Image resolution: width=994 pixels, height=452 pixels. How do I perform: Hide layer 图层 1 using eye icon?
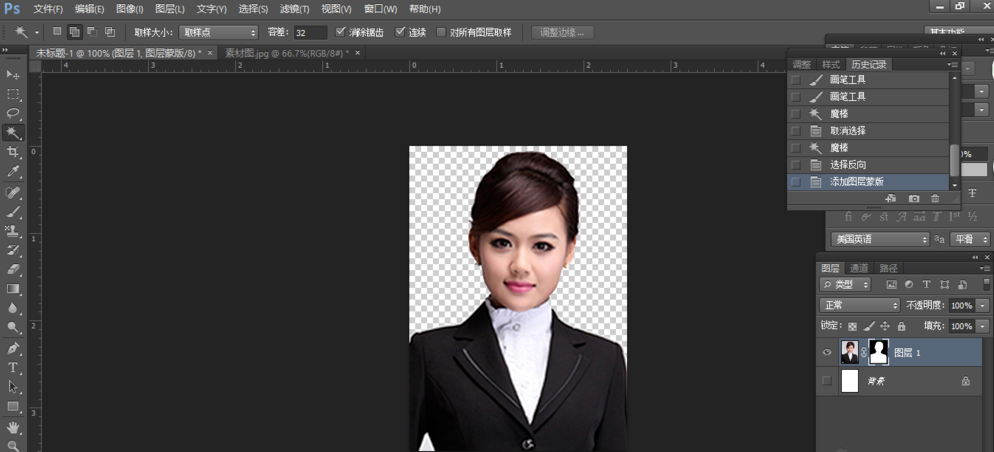coord(826,352)
